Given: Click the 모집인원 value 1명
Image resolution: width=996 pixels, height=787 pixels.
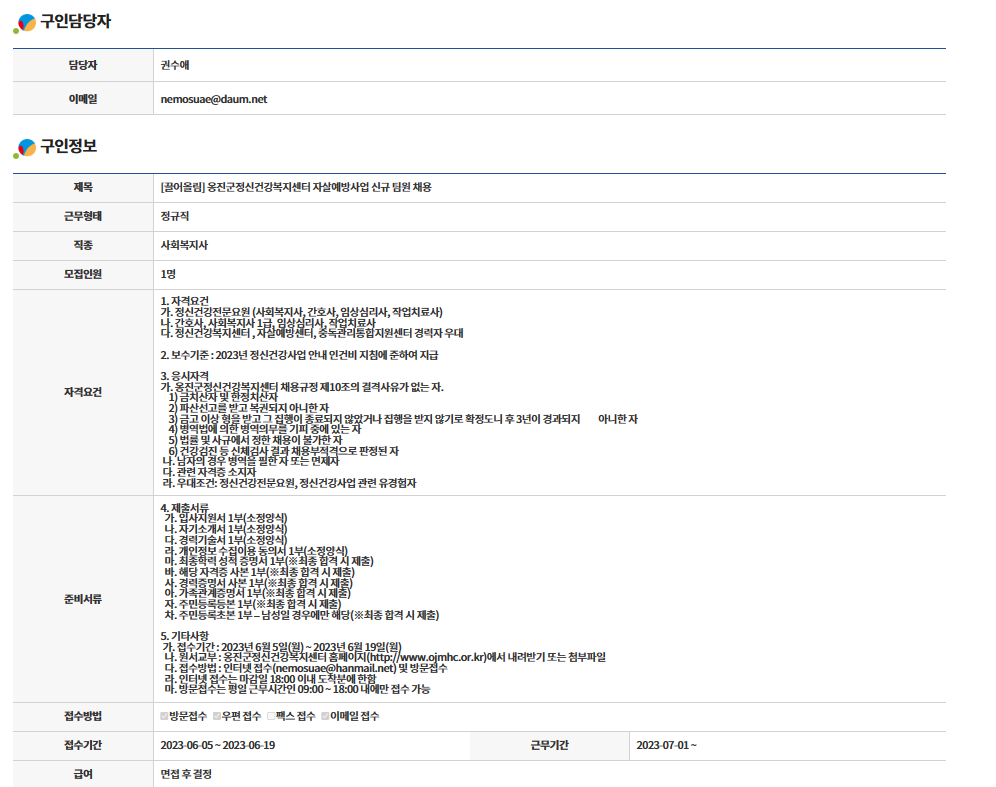Looking at the screenshot, I should tap(168, 274).
